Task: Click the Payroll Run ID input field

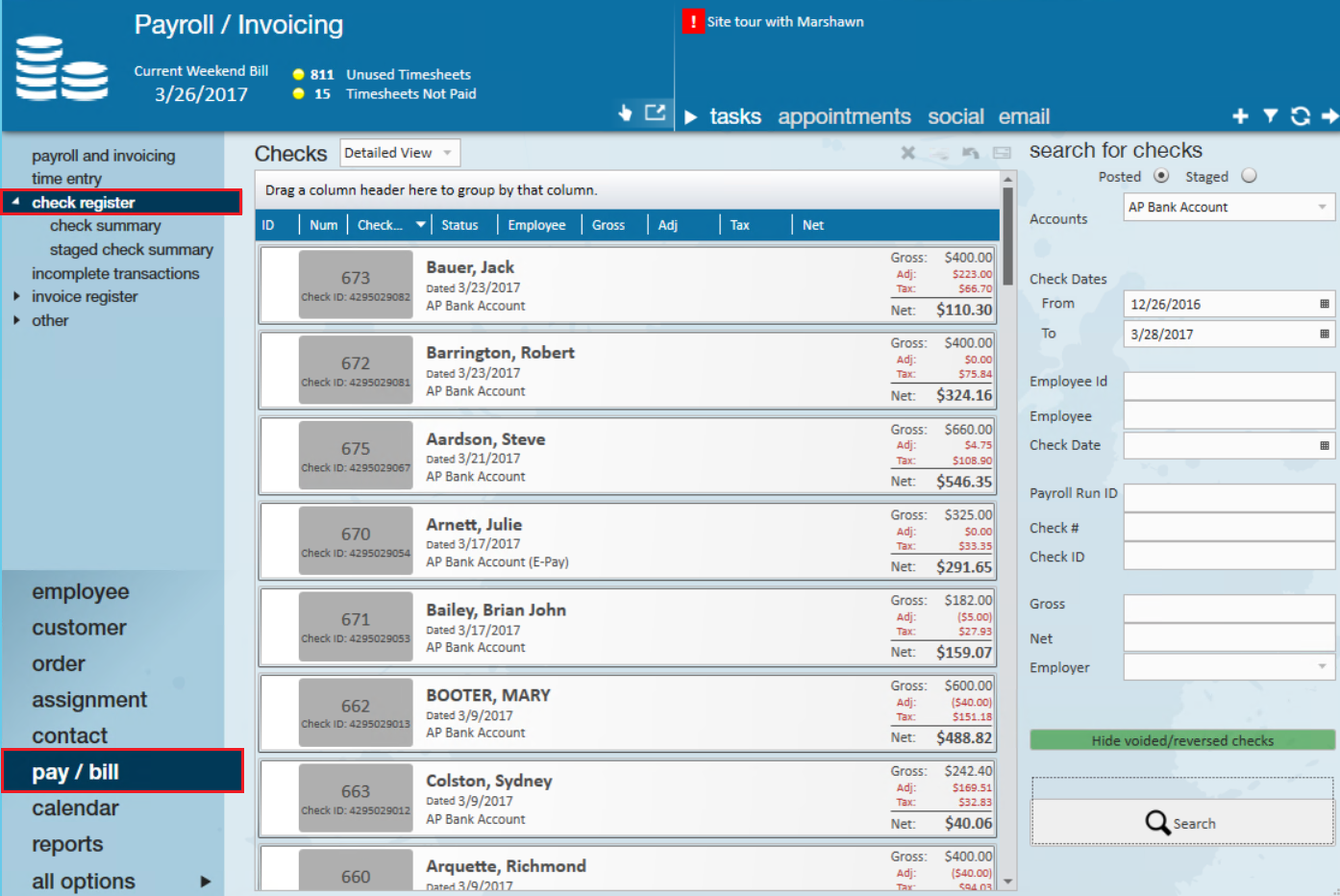Action: 1228,498
